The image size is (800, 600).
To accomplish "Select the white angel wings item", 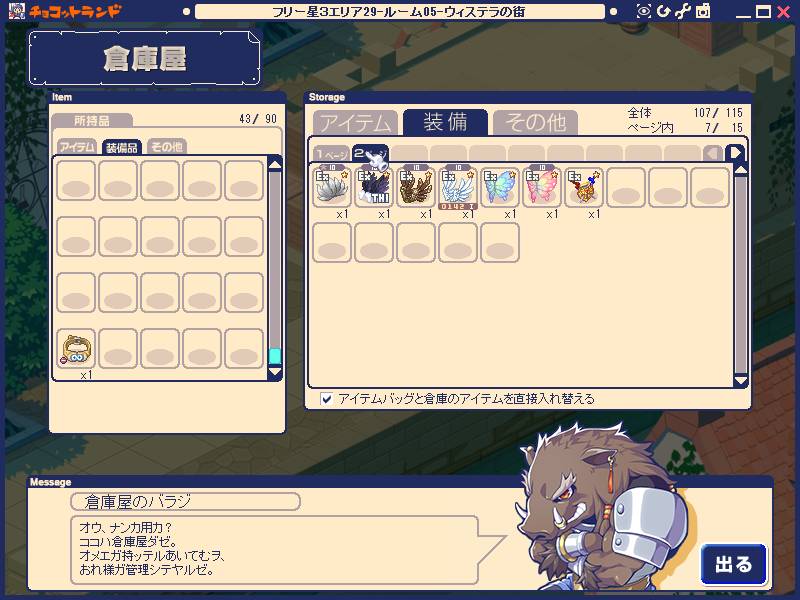I will click(x=458, y=188).
